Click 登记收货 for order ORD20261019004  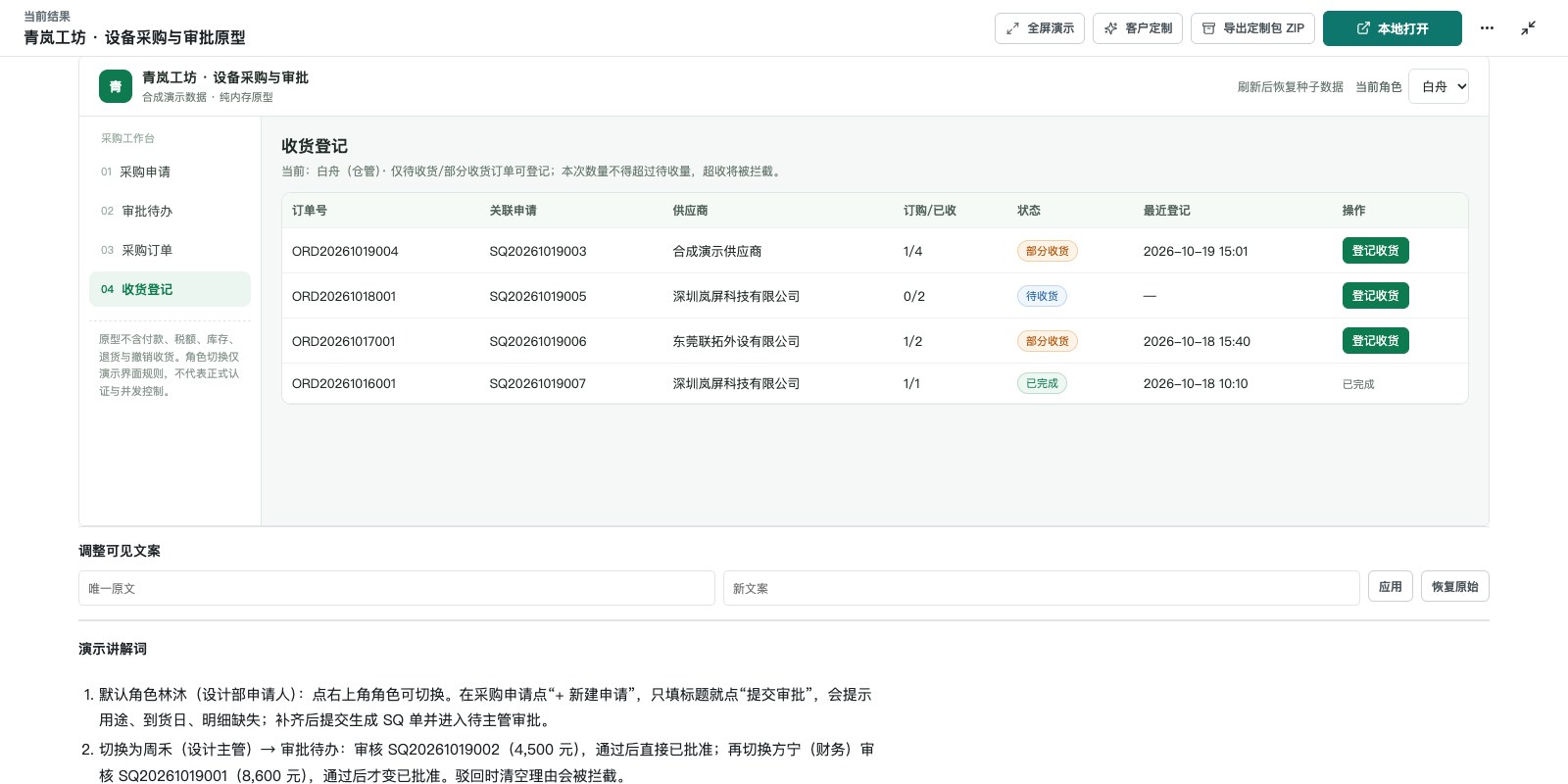click(1375, 251)
